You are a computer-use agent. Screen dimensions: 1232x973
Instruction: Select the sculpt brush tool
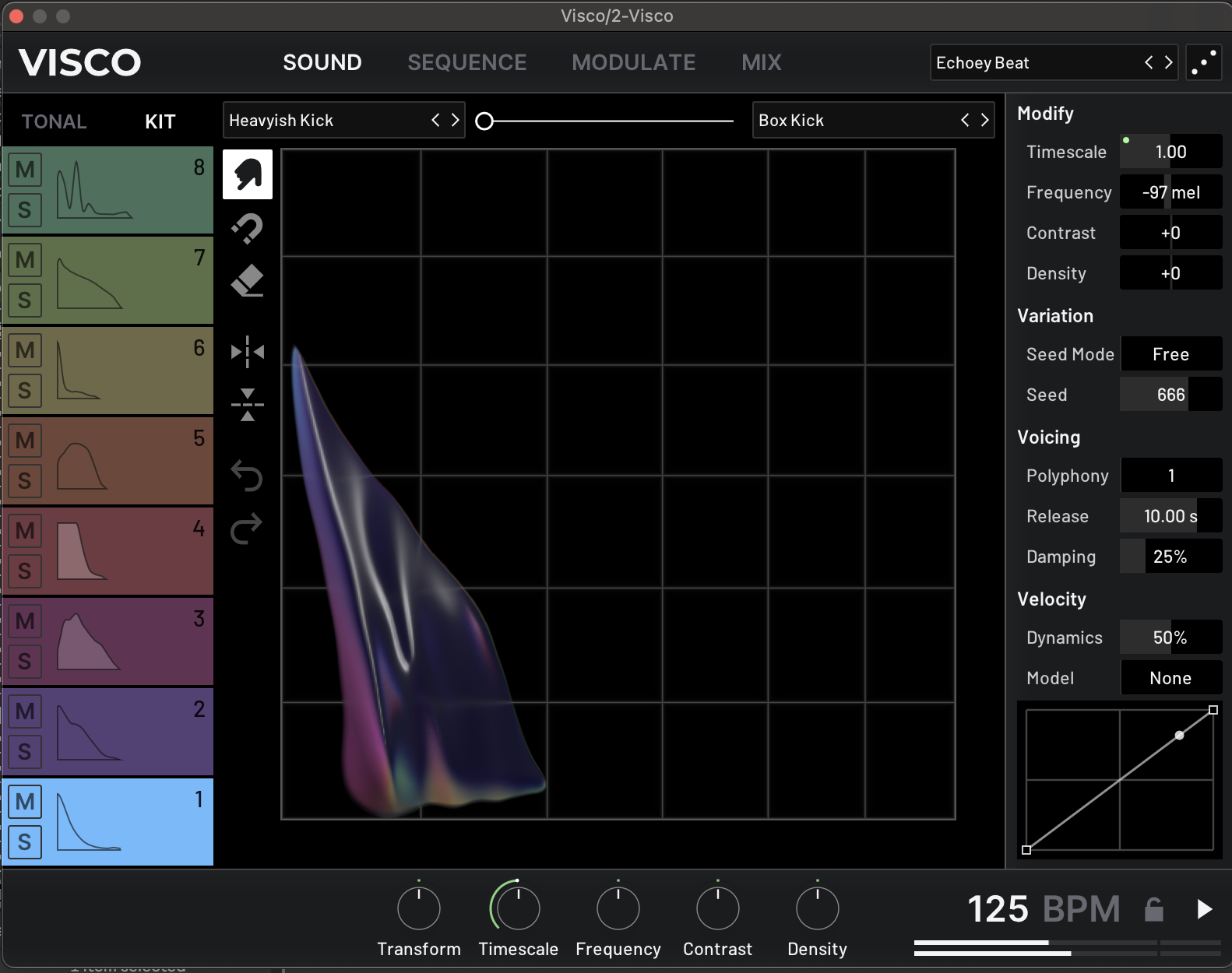(248, 174)
